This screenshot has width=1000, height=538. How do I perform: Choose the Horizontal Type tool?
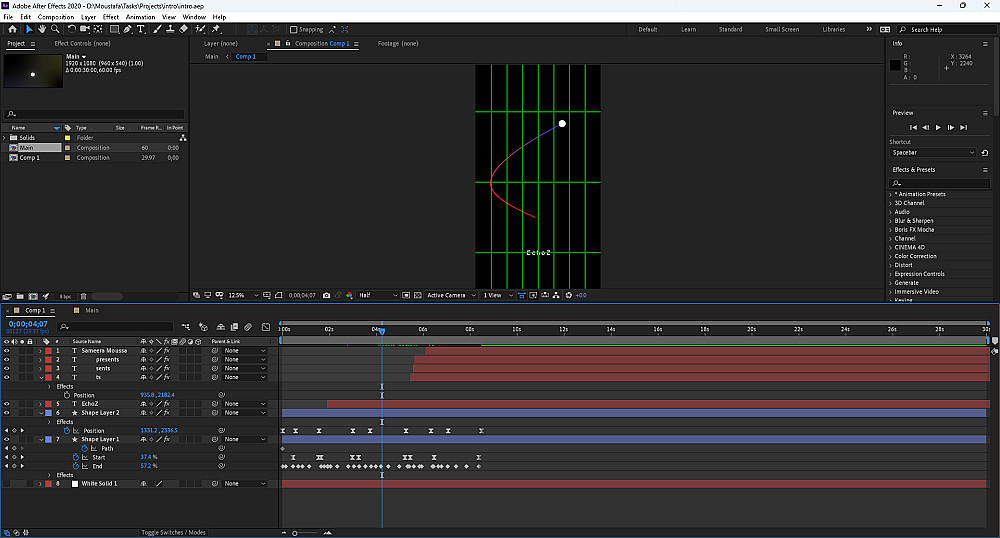(143, 29)
